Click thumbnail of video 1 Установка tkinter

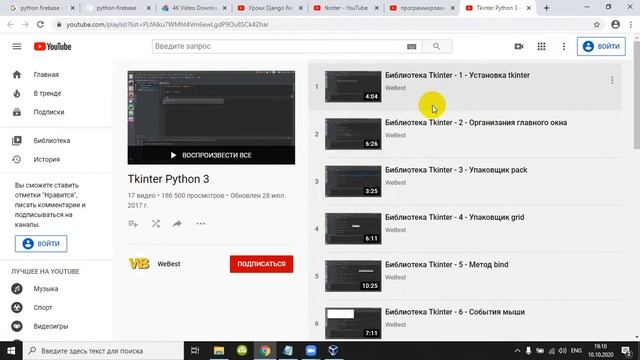(x=353, y=87)
